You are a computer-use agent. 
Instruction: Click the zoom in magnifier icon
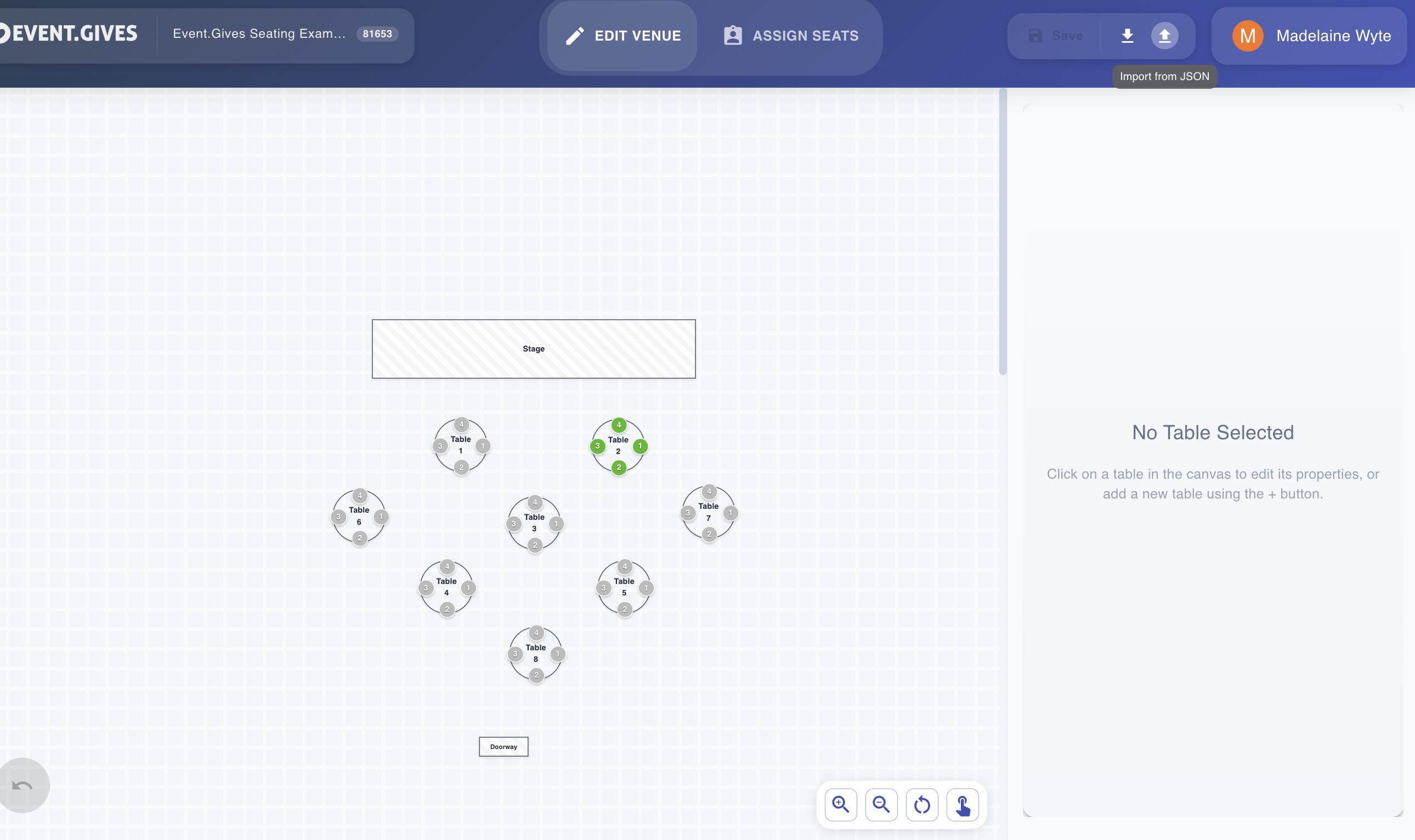coord(841,804)
